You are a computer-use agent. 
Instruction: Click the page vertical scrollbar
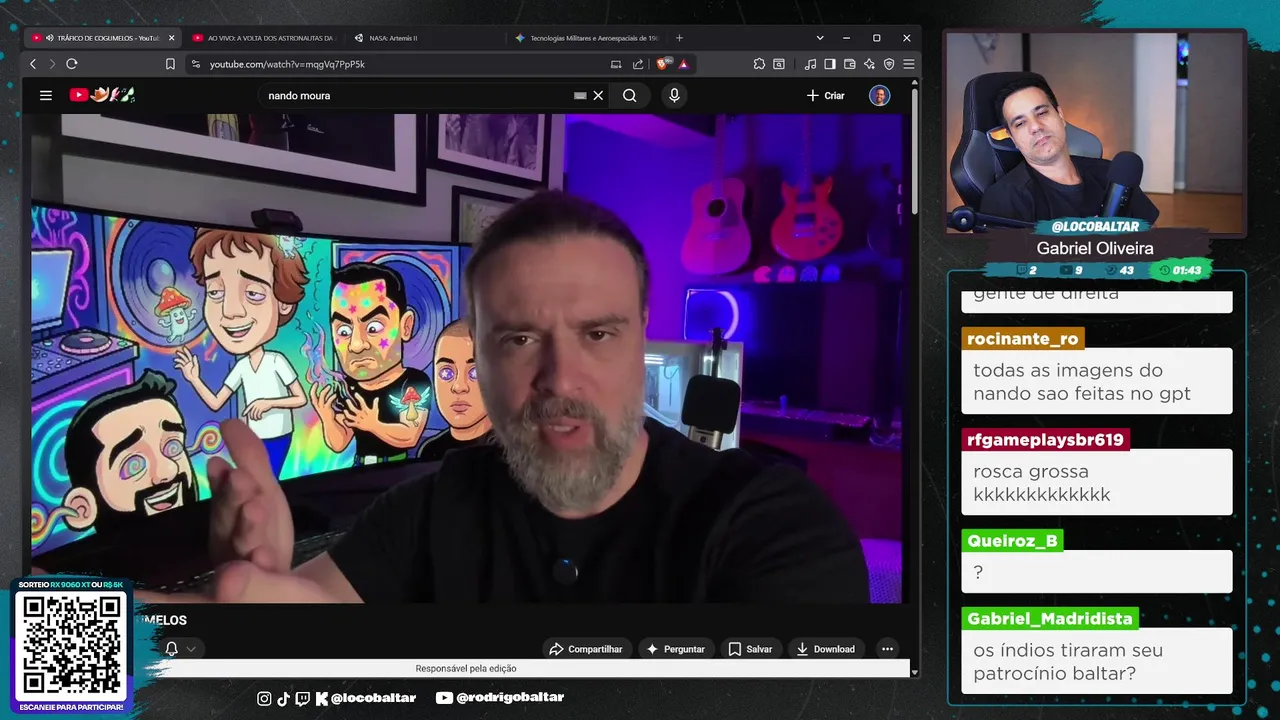tap(914, 150)
